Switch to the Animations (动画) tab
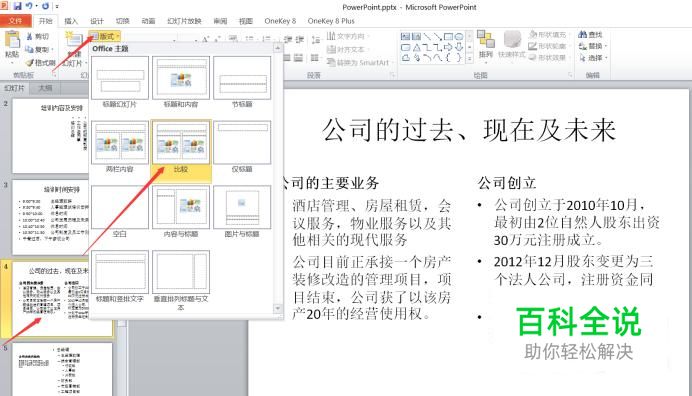Image resolution: width=692 pixels, height=396 pixels. pos(148,21)
